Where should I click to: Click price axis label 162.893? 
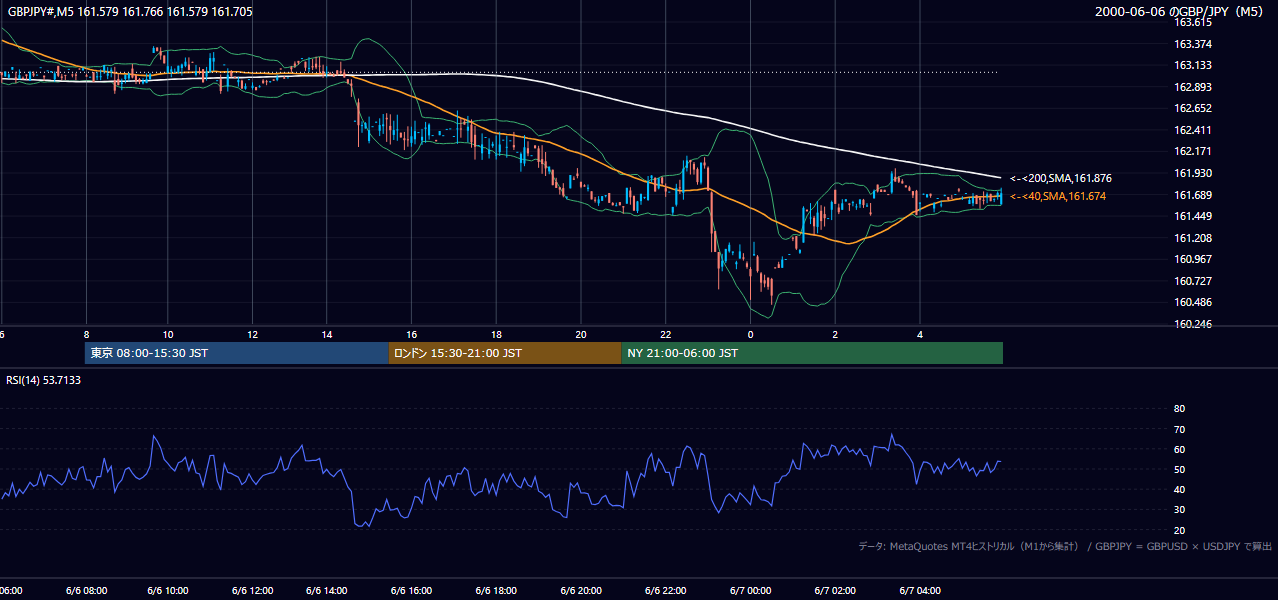point(1193,87)
